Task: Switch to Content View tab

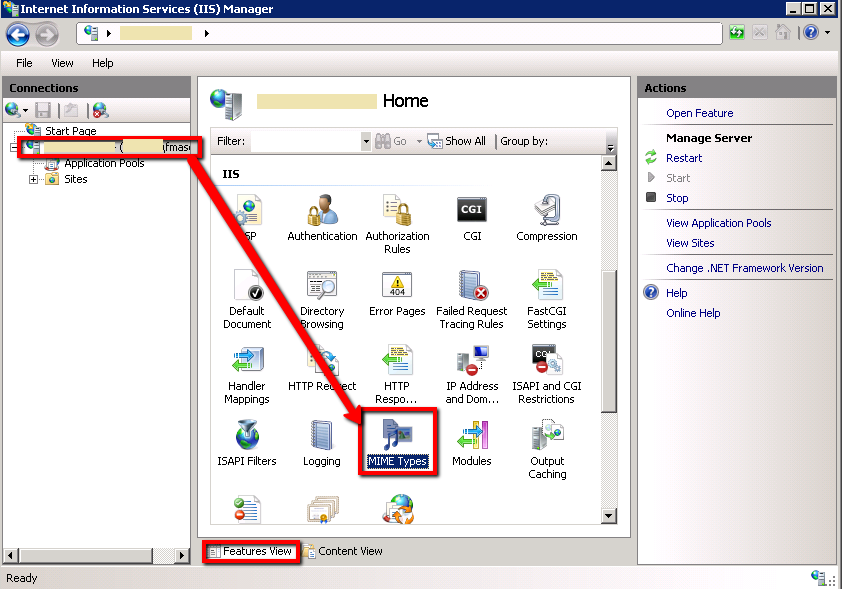Action: click(343, 551)
